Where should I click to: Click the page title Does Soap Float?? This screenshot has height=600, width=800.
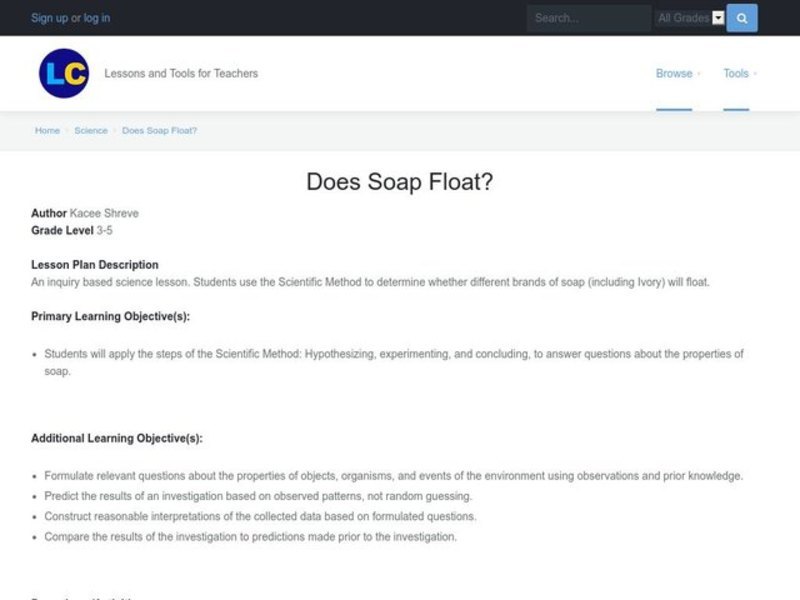(x=400, y=182)
